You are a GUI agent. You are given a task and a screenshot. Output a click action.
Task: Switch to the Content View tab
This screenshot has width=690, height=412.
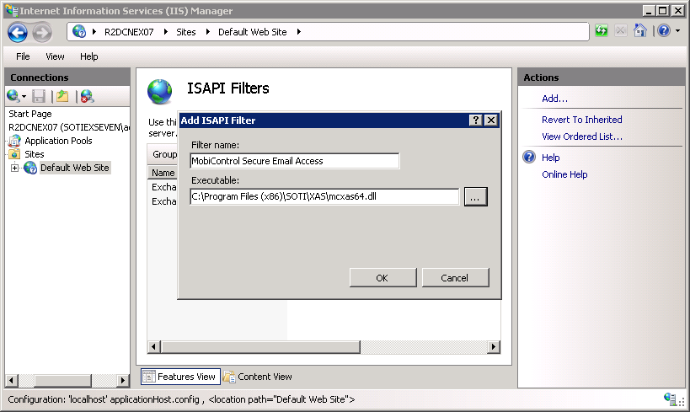(258, 377)
